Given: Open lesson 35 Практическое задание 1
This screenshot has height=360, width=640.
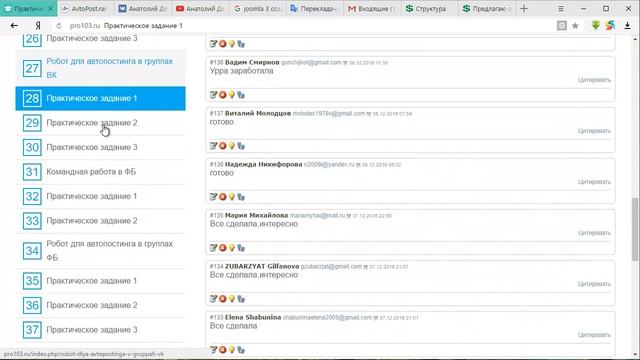Looking at the screenshot, I should point(100,281).
